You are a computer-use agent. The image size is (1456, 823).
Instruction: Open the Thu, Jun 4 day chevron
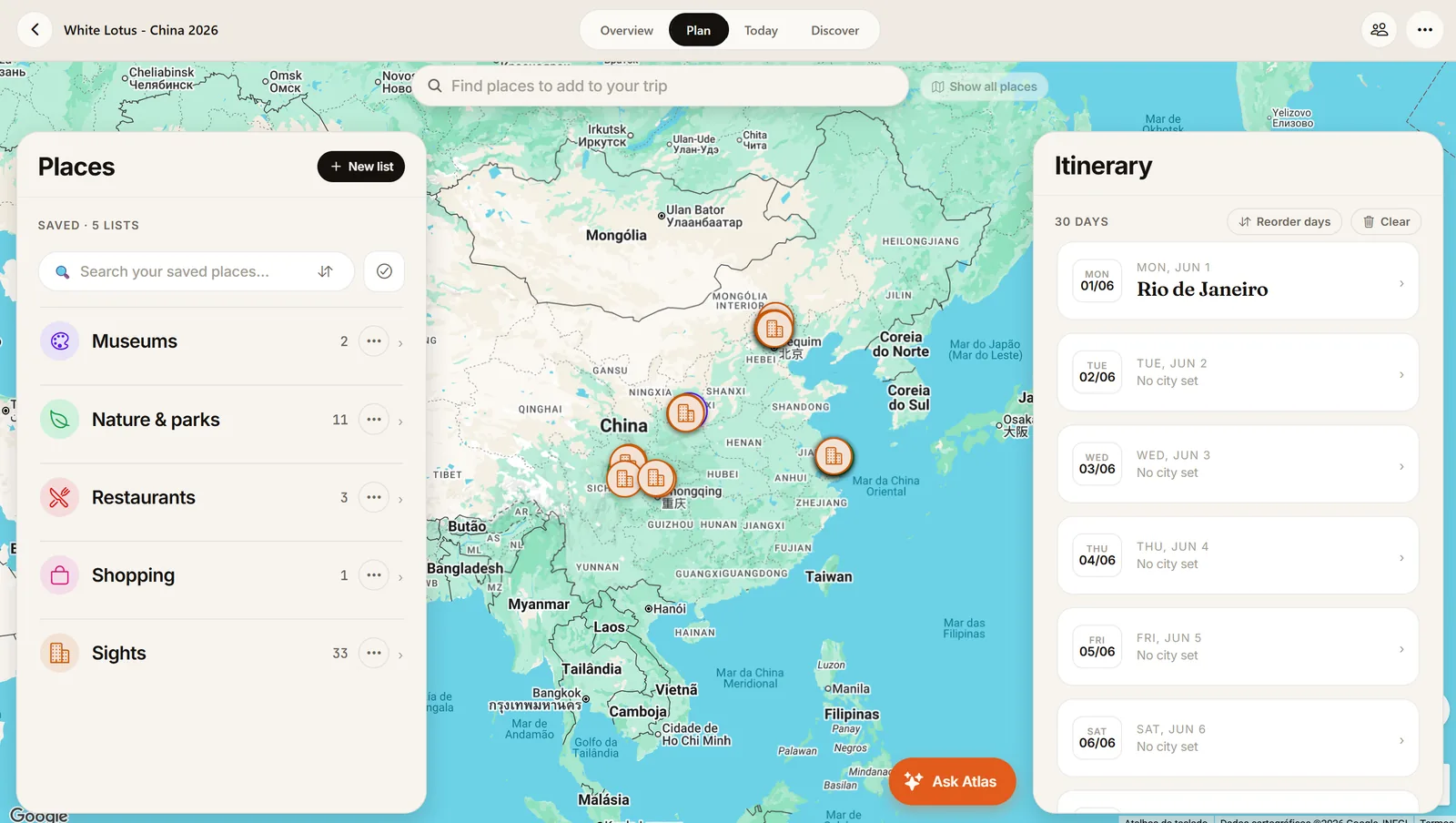1401,557
